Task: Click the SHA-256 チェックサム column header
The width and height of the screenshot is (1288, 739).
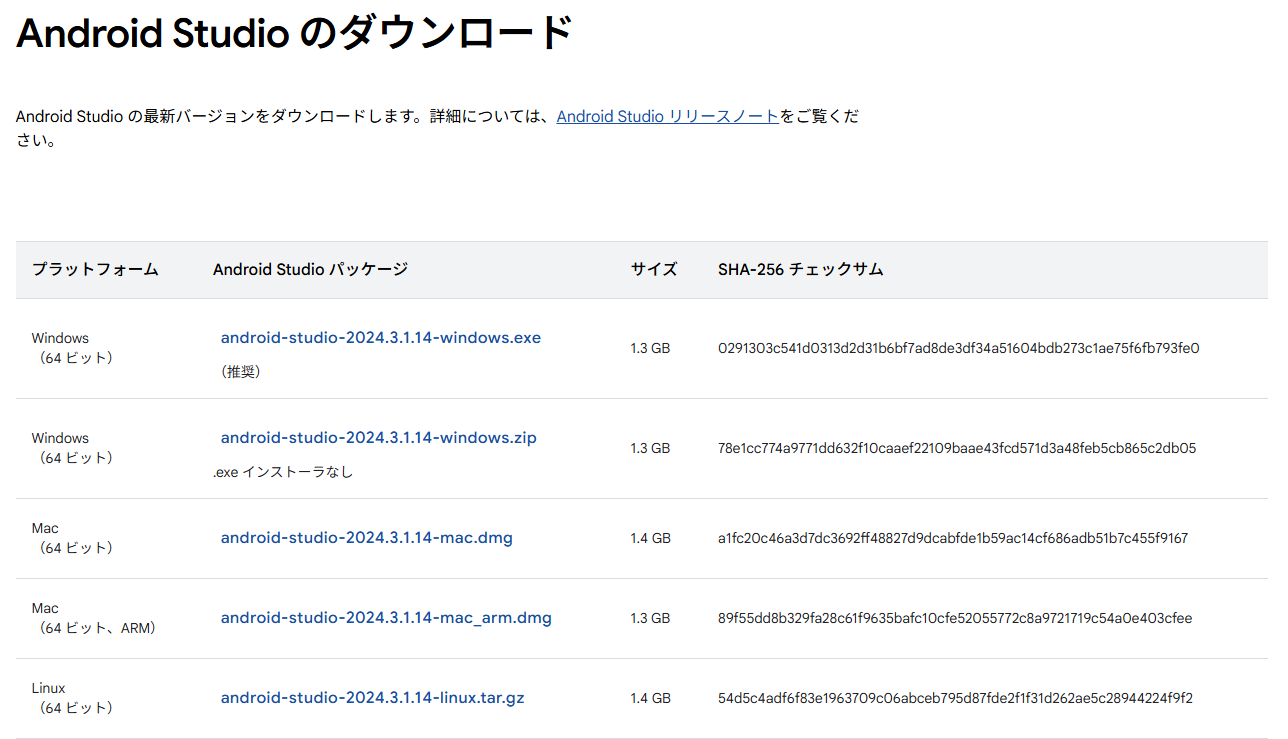Action: [x=800, y=269]
